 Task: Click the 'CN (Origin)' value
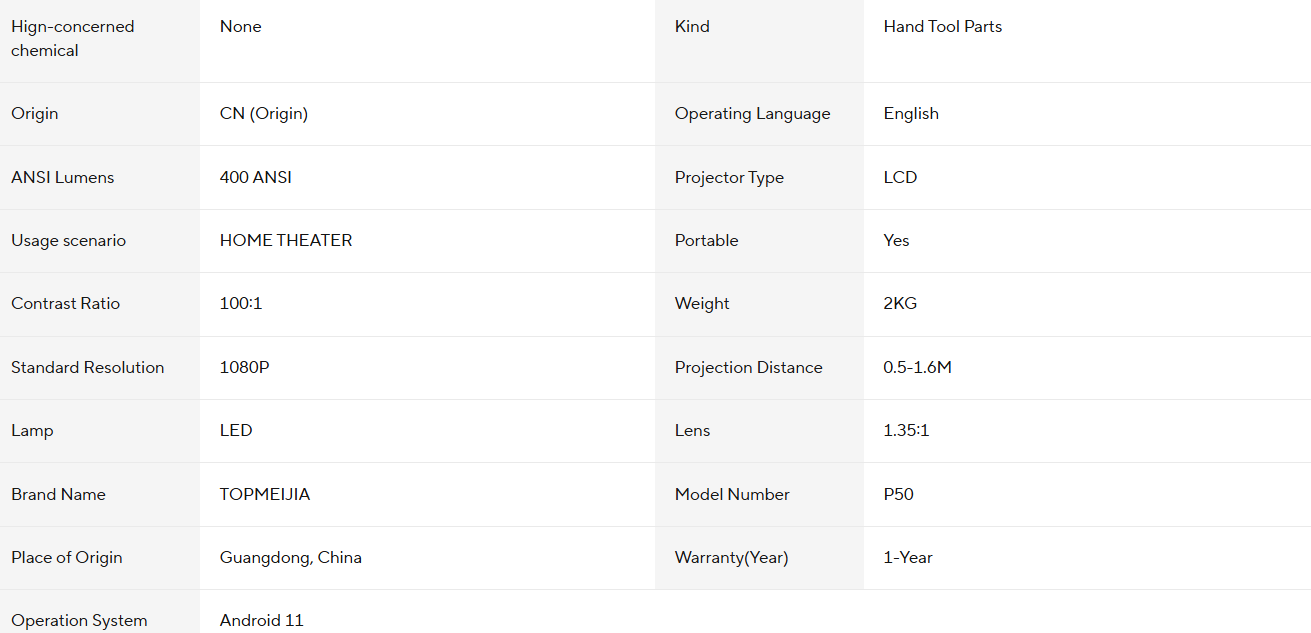(264, 113)
